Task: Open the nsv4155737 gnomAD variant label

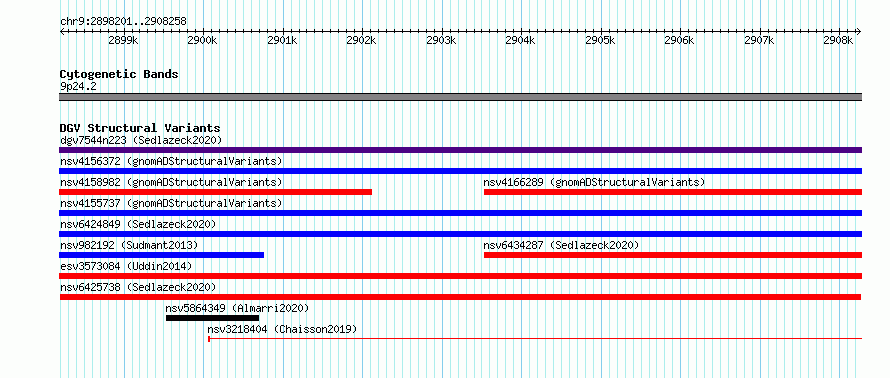Action: 171,203
